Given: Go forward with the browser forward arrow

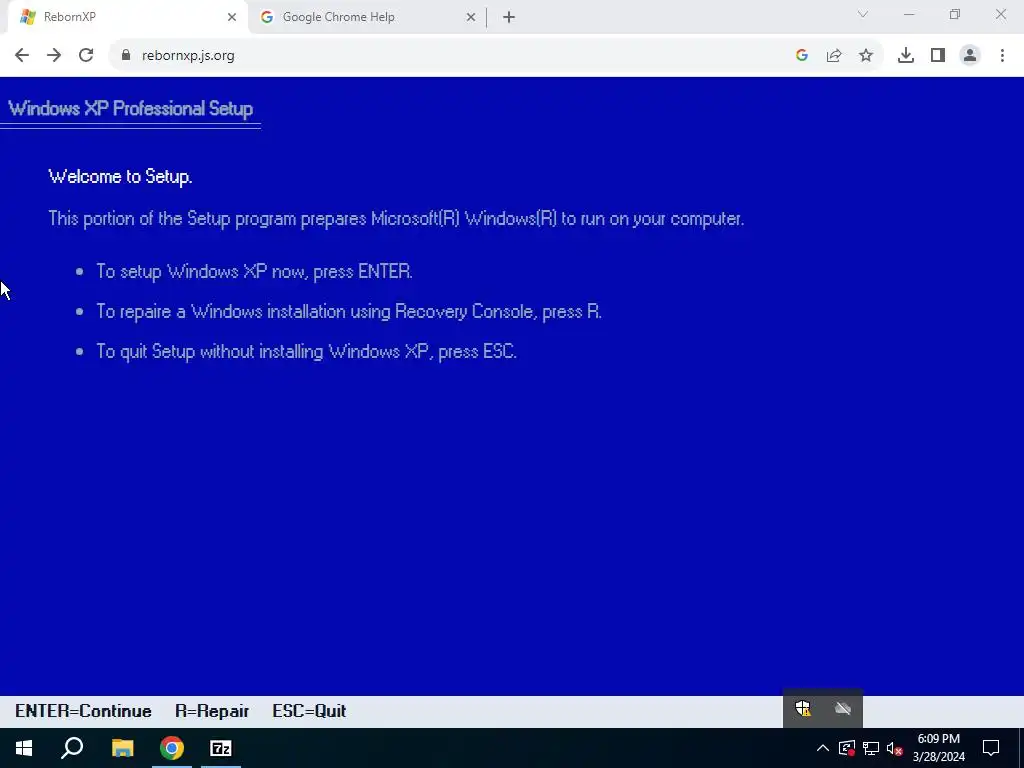Looking at the screenshot, I should click(x=54, y=56).
